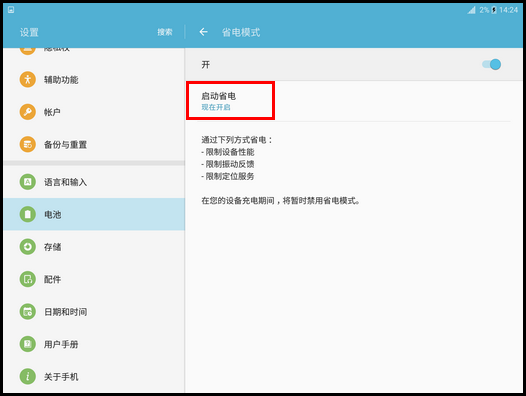Tap the 开 label next to switch
Viewport: 526px width, 396px height.
[206, 64]
